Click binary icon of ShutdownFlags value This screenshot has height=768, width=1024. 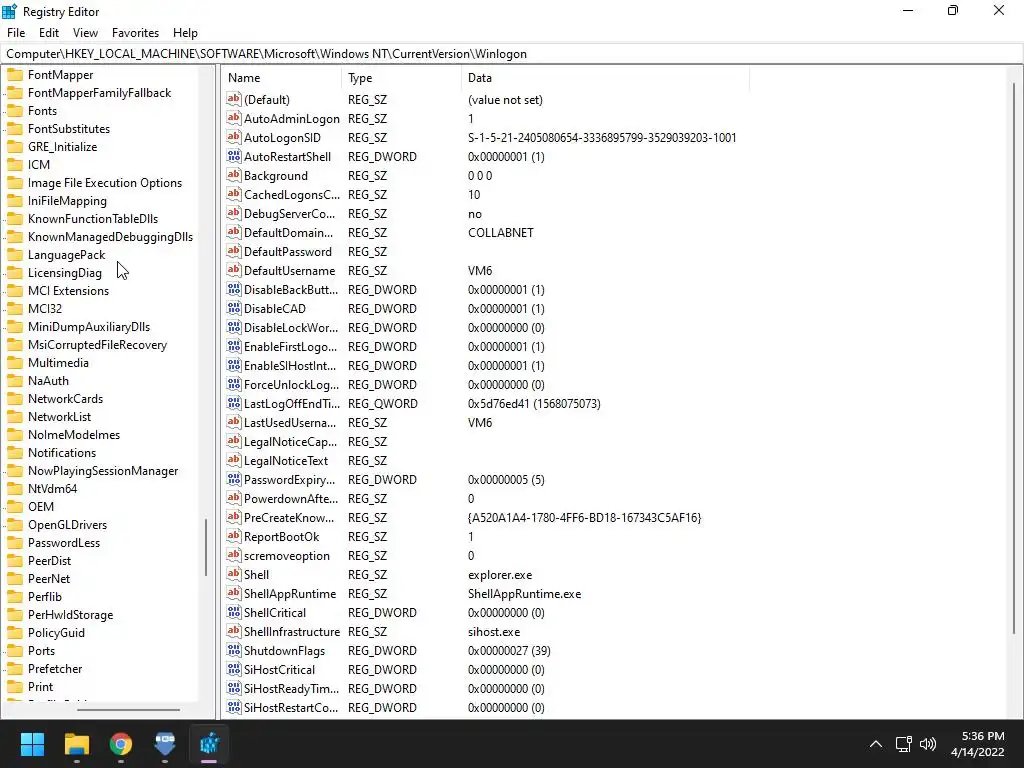click(234, 650)
